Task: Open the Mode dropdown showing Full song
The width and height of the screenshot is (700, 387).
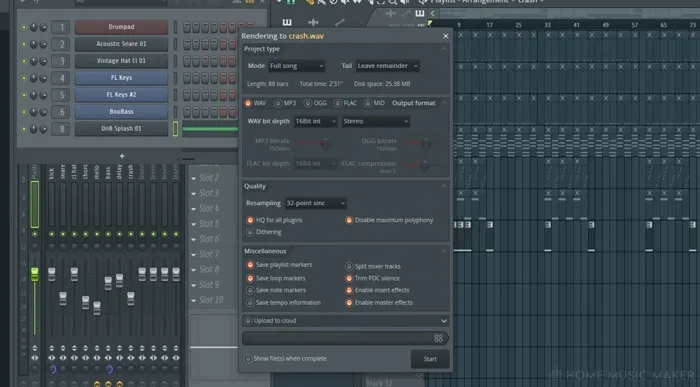Action: click(x=296, y=66)
